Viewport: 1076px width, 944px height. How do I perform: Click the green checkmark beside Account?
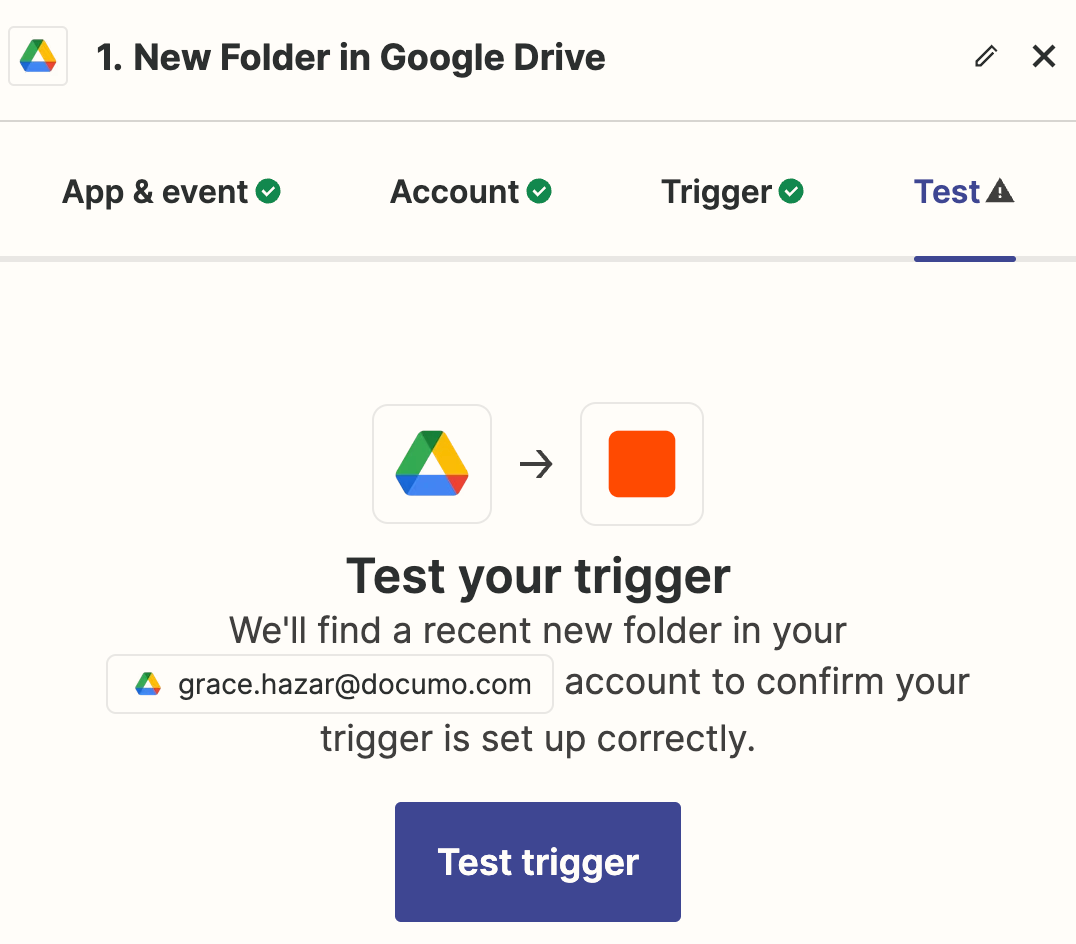[539, 191]
